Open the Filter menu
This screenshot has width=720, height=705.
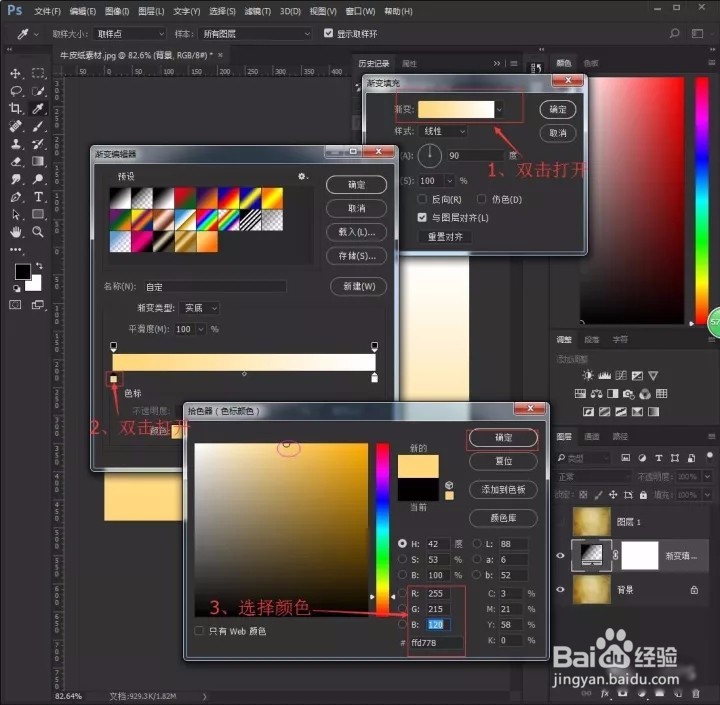tap(258, 11)
